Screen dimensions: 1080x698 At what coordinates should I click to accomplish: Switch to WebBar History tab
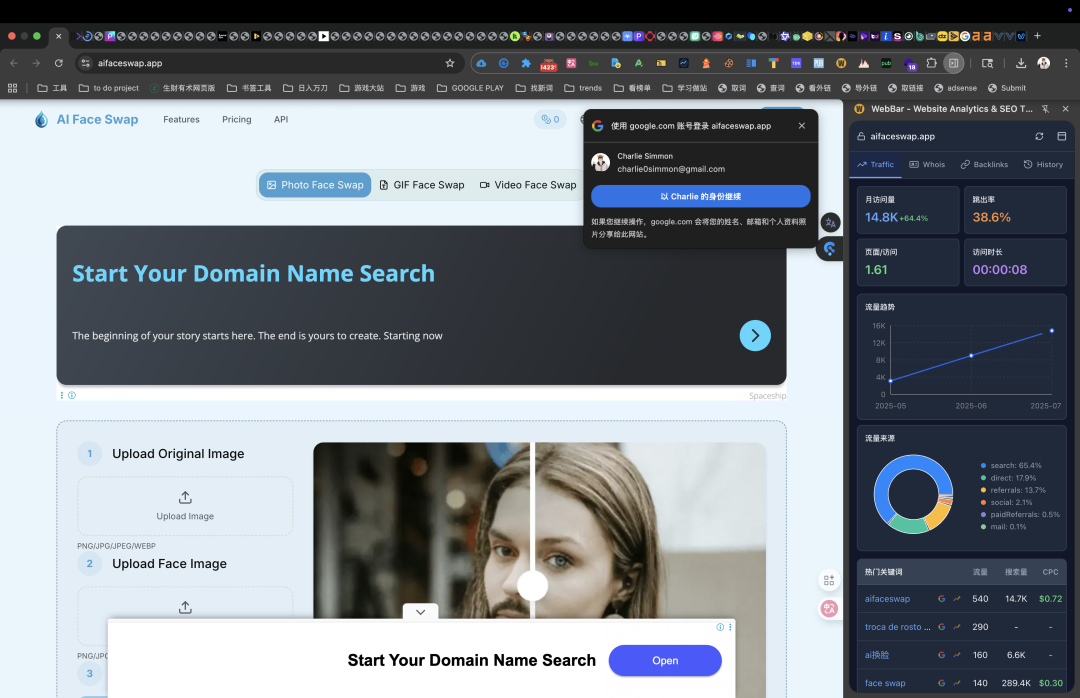1043,165
